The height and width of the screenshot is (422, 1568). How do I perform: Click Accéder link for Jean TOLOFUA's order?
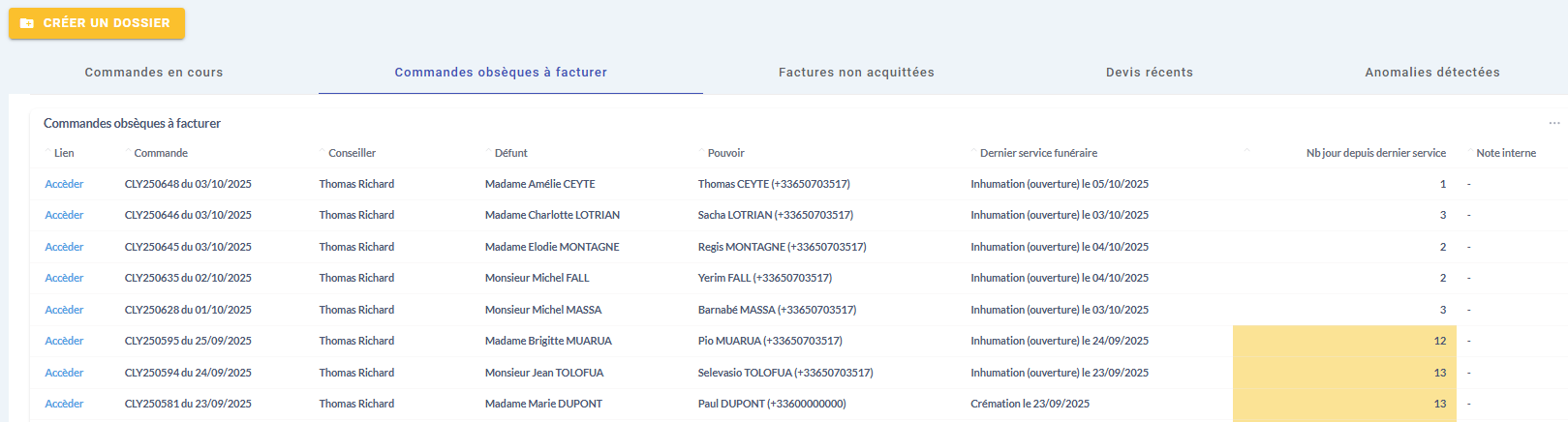[64, 373]
